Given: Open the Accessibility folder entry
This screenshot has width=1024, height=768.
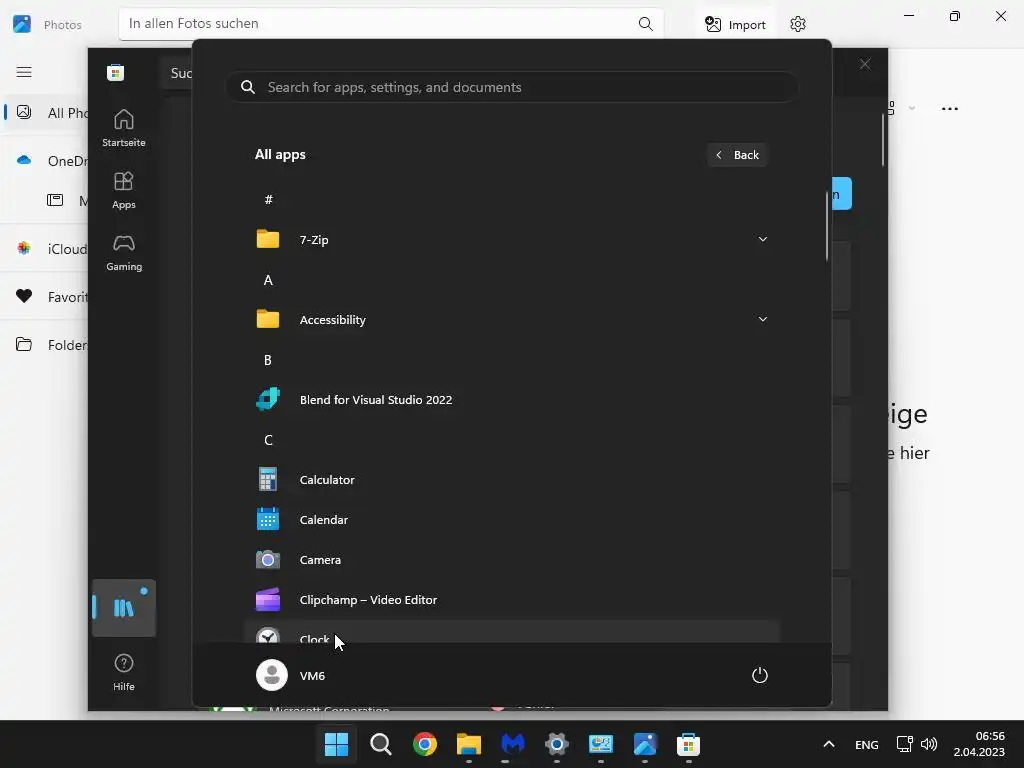Looking at the screenshot, I should point(511,319).
